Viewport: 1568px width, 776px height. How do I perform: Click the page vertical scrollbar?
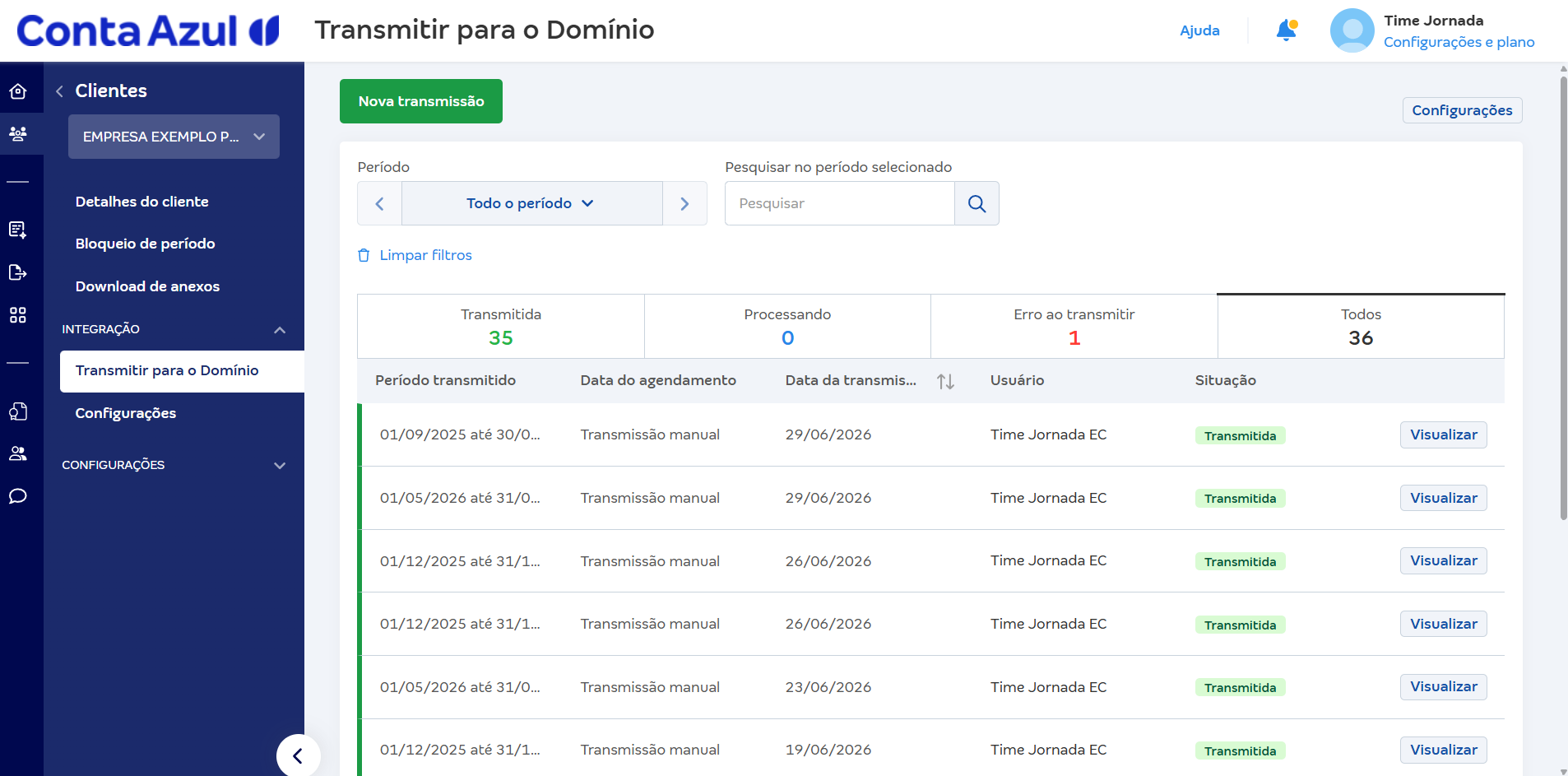(1563, 296)
